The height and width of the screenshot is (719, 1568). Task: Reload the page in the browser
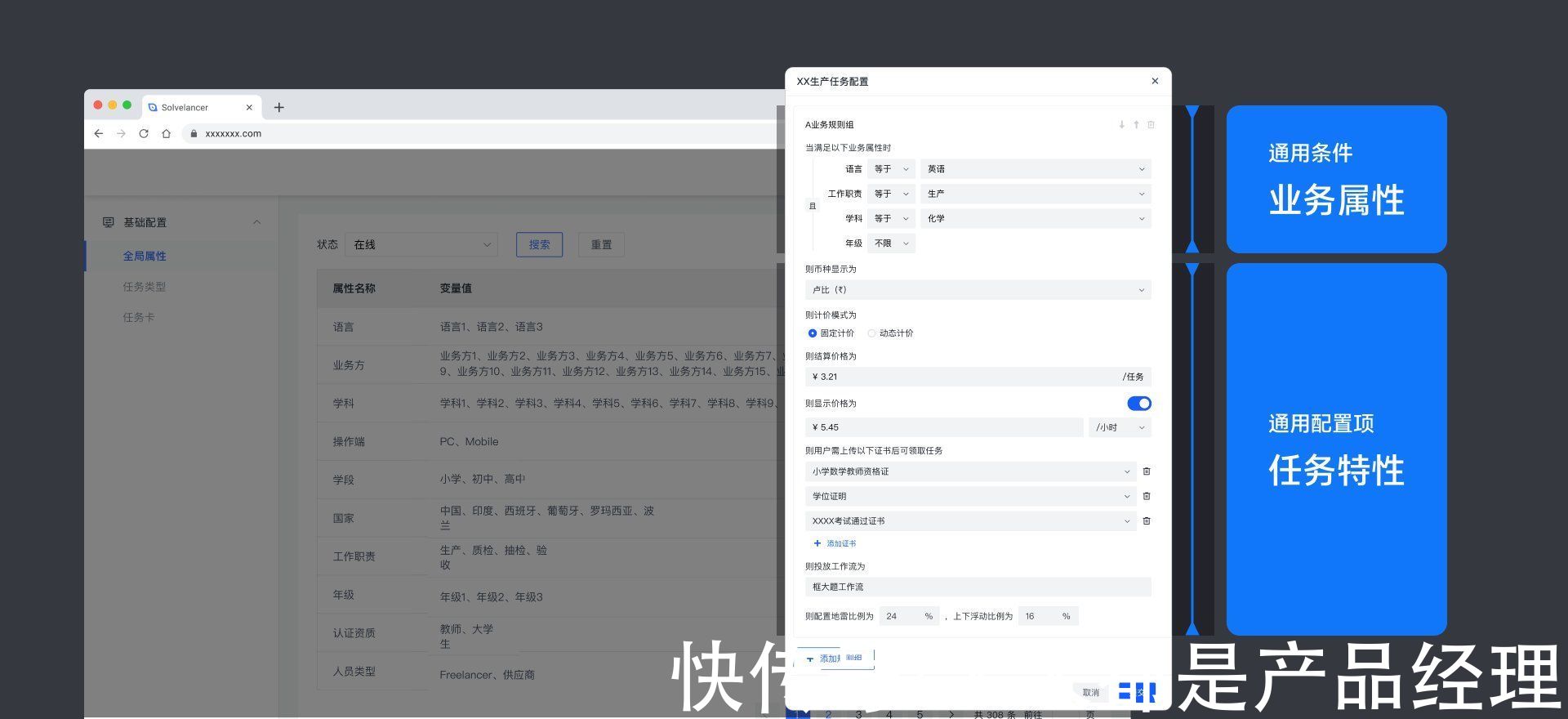tap(144, 133)
